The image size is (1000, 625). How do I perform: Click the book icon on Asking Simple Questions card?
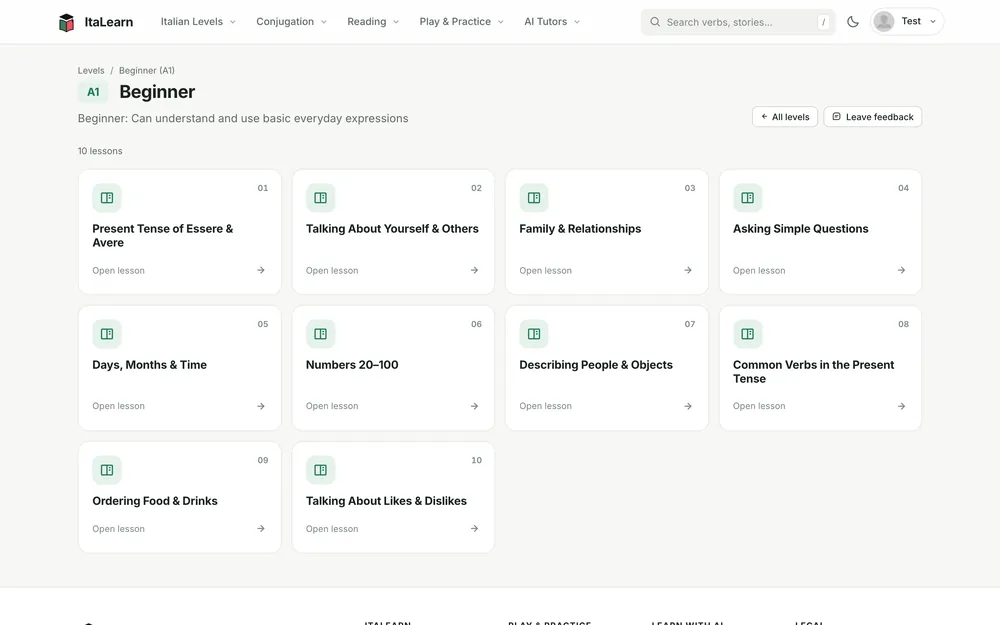(x=747, y=198)
